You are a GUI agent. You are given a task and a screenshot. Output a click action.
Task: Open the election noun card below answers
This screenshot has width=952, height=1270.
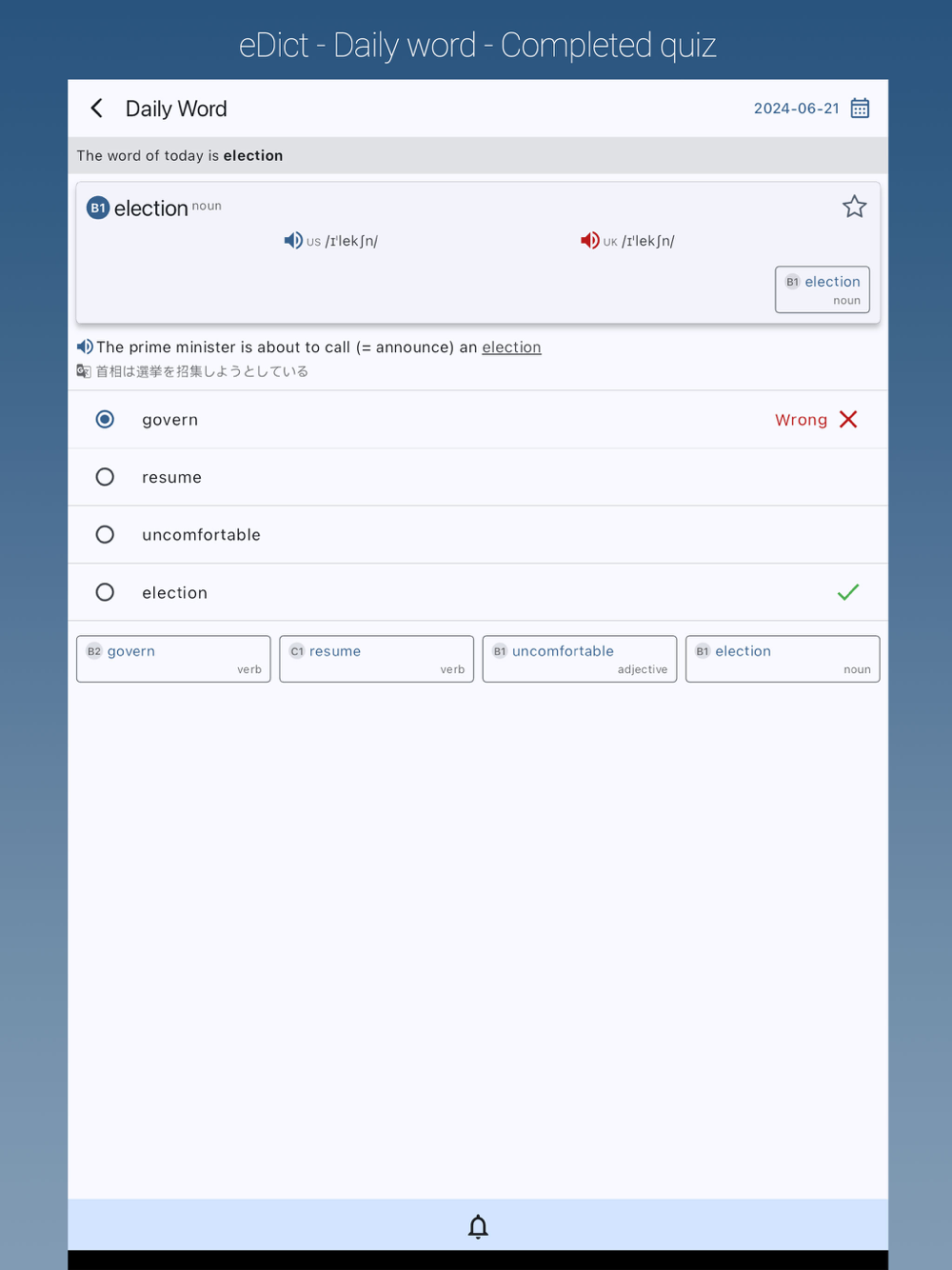(x=783, y=659)
